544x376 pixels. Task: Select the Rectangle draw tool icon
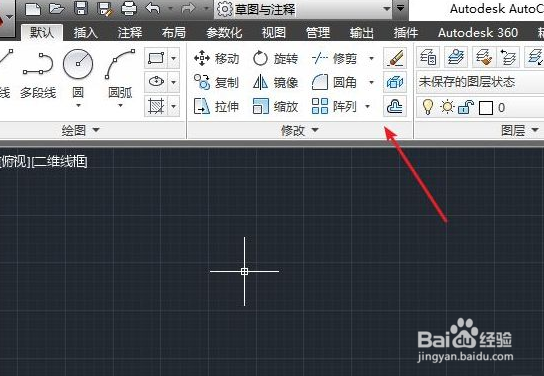[x=156, y=58]
